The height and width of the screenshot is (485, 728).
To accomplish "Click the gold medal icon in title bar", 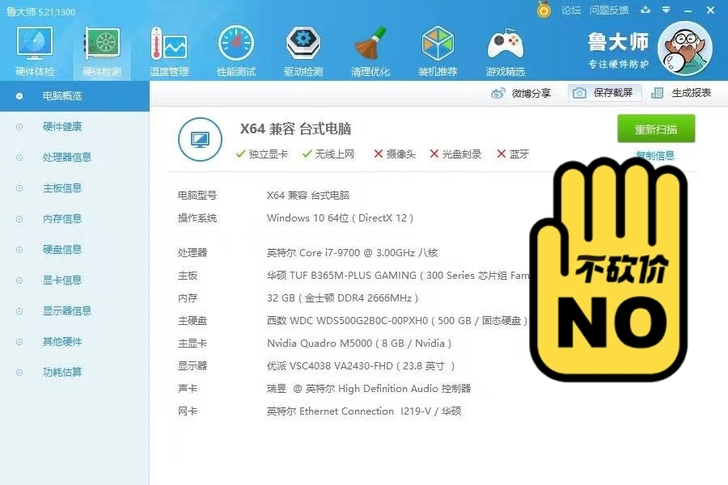I will point(544,10).
